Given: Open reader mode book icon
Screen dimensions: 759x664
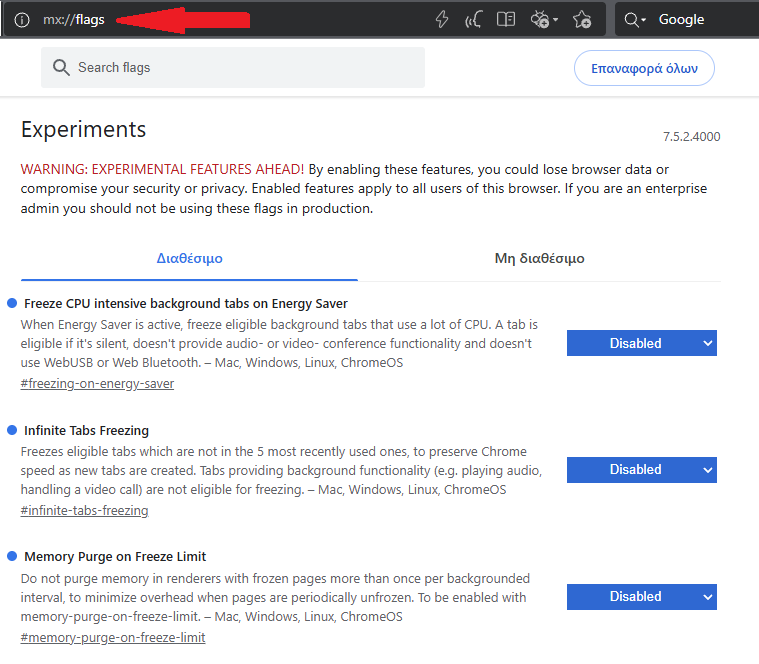Looking at the screenshot, I should [507, 20].
